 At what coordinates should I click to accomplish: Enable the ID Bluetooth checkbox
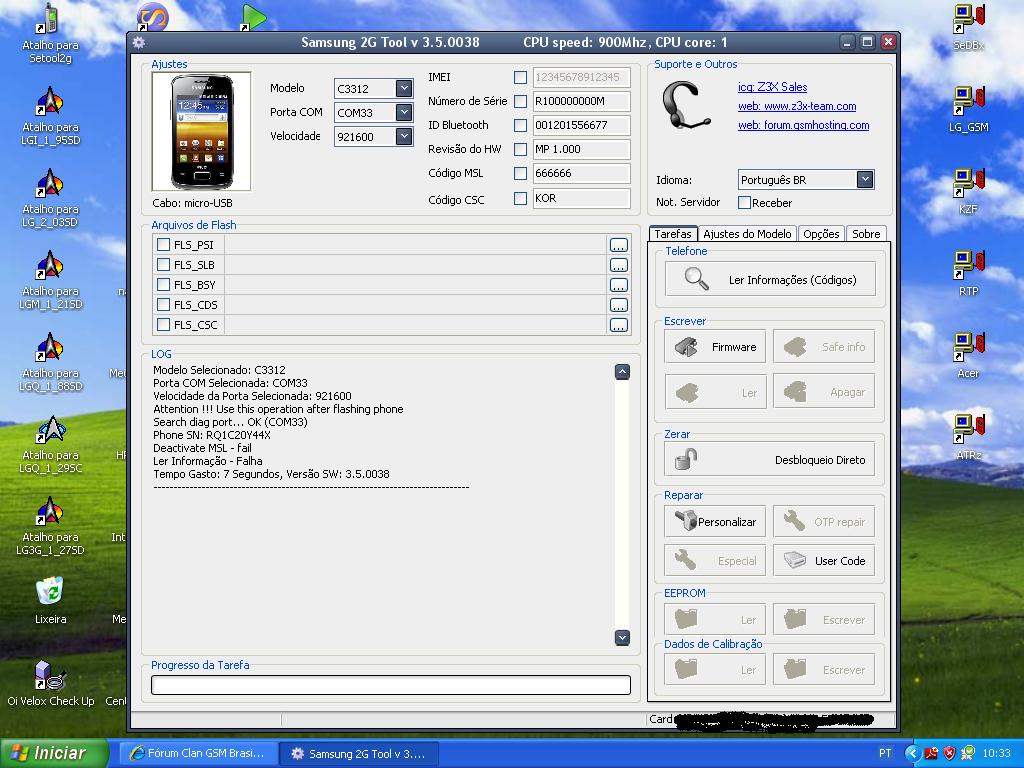click(x=520, y=125)
